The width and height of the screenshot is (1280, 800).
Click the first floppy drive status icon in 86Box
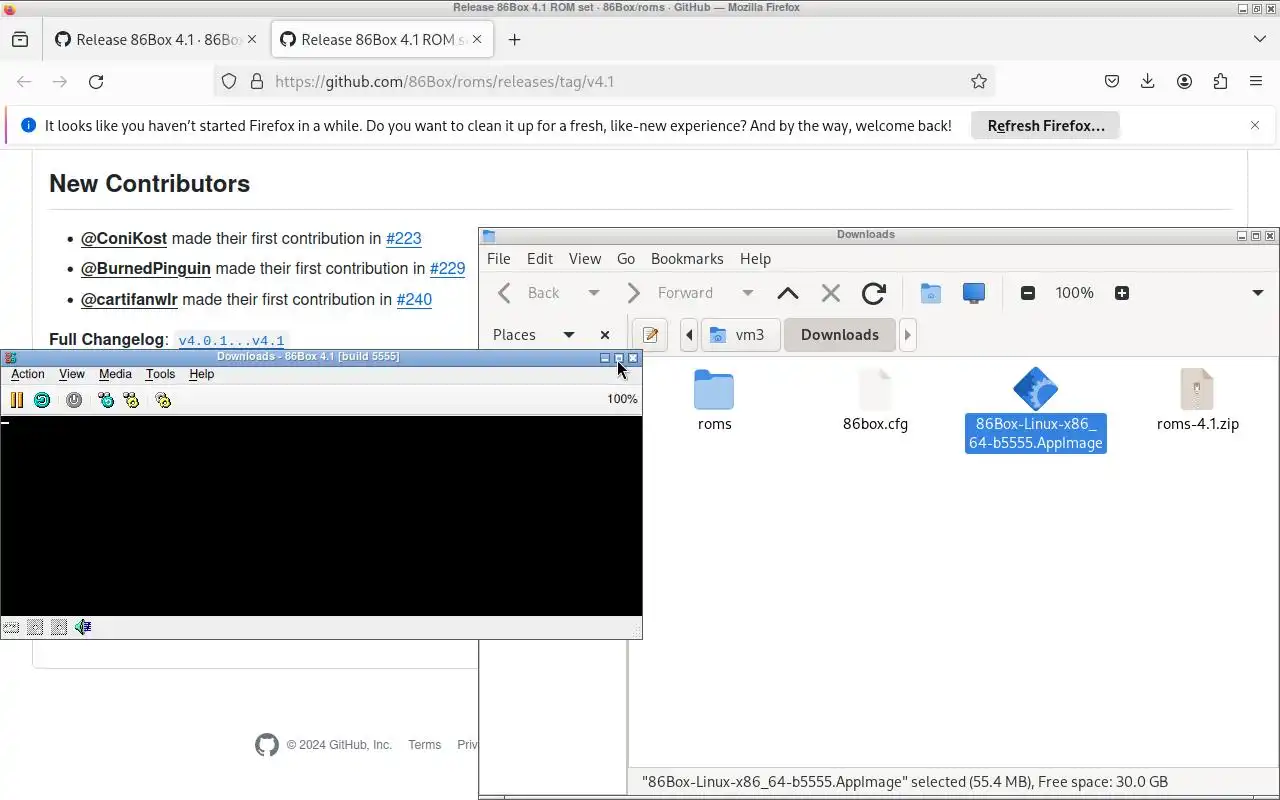35,627
